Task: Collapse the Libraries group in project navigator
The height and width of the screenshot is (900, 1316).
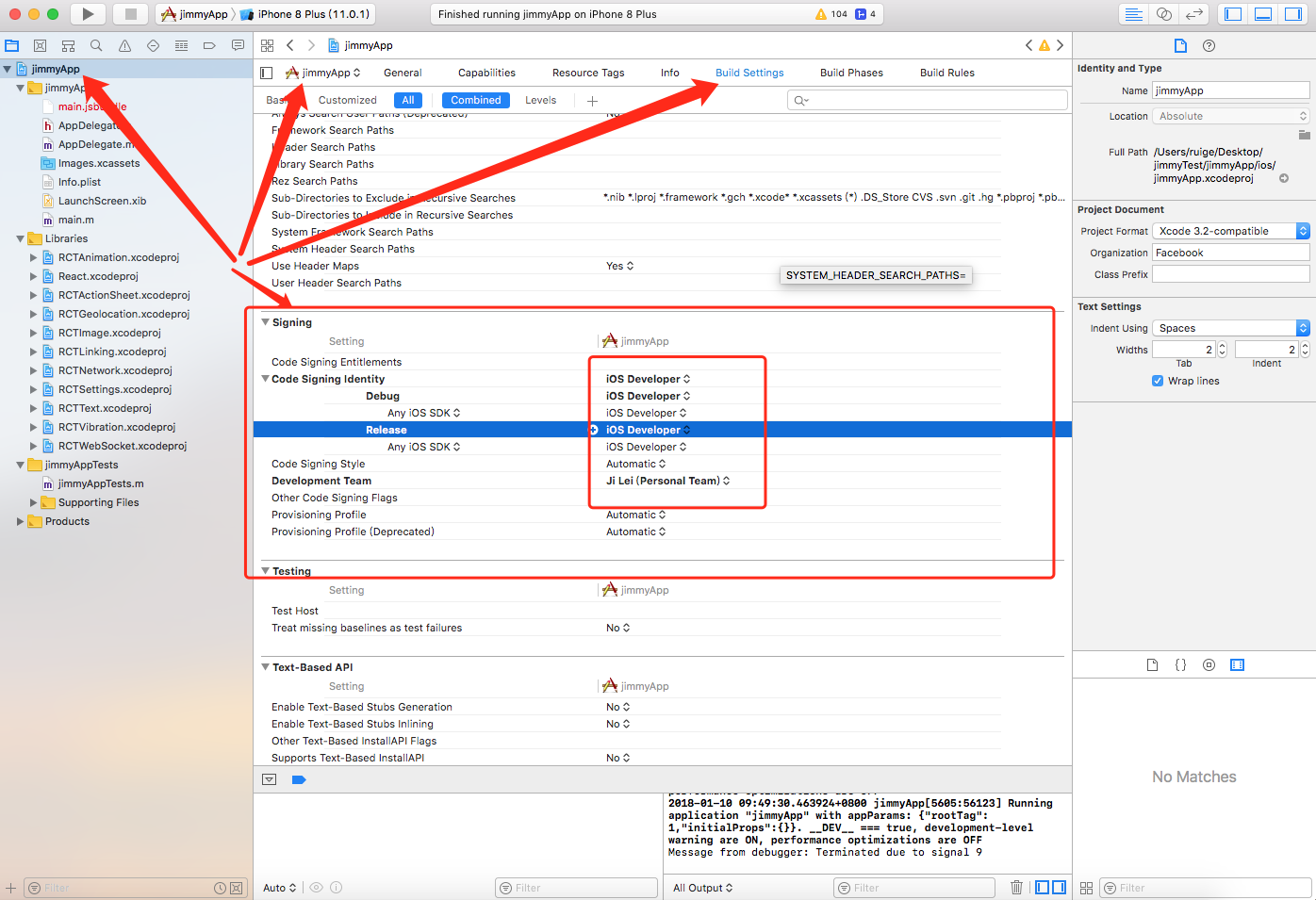Action: tap(20, 238)
